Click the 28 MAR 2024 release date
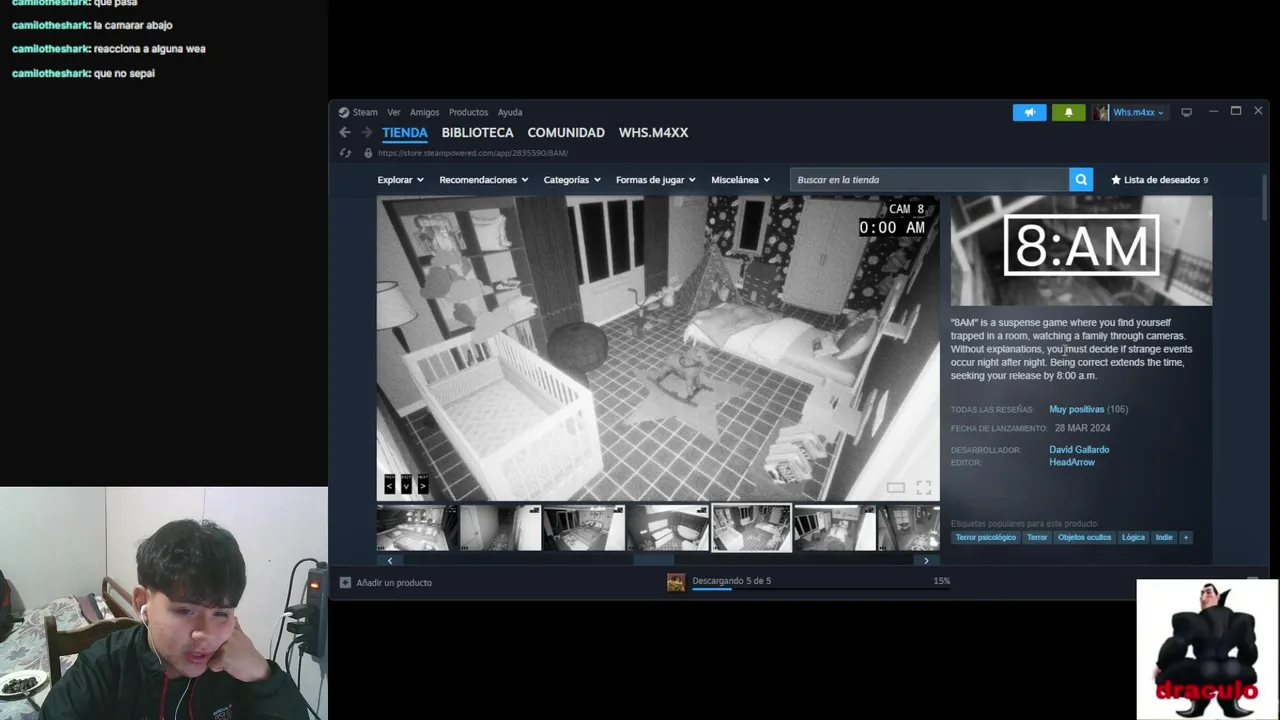 click(x=1082, y=428)
